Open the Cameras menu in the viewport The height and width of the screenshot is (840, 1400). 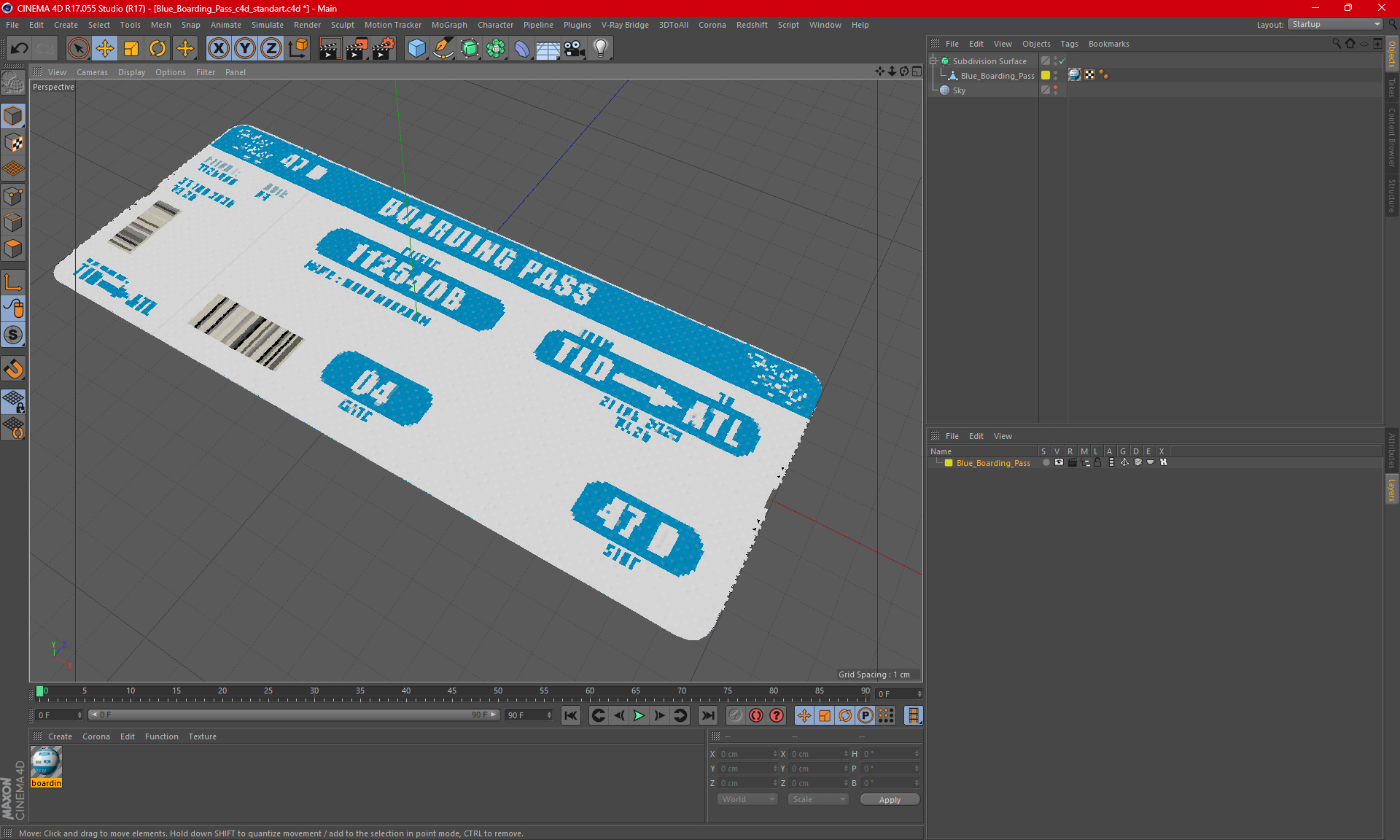point(92,72)
